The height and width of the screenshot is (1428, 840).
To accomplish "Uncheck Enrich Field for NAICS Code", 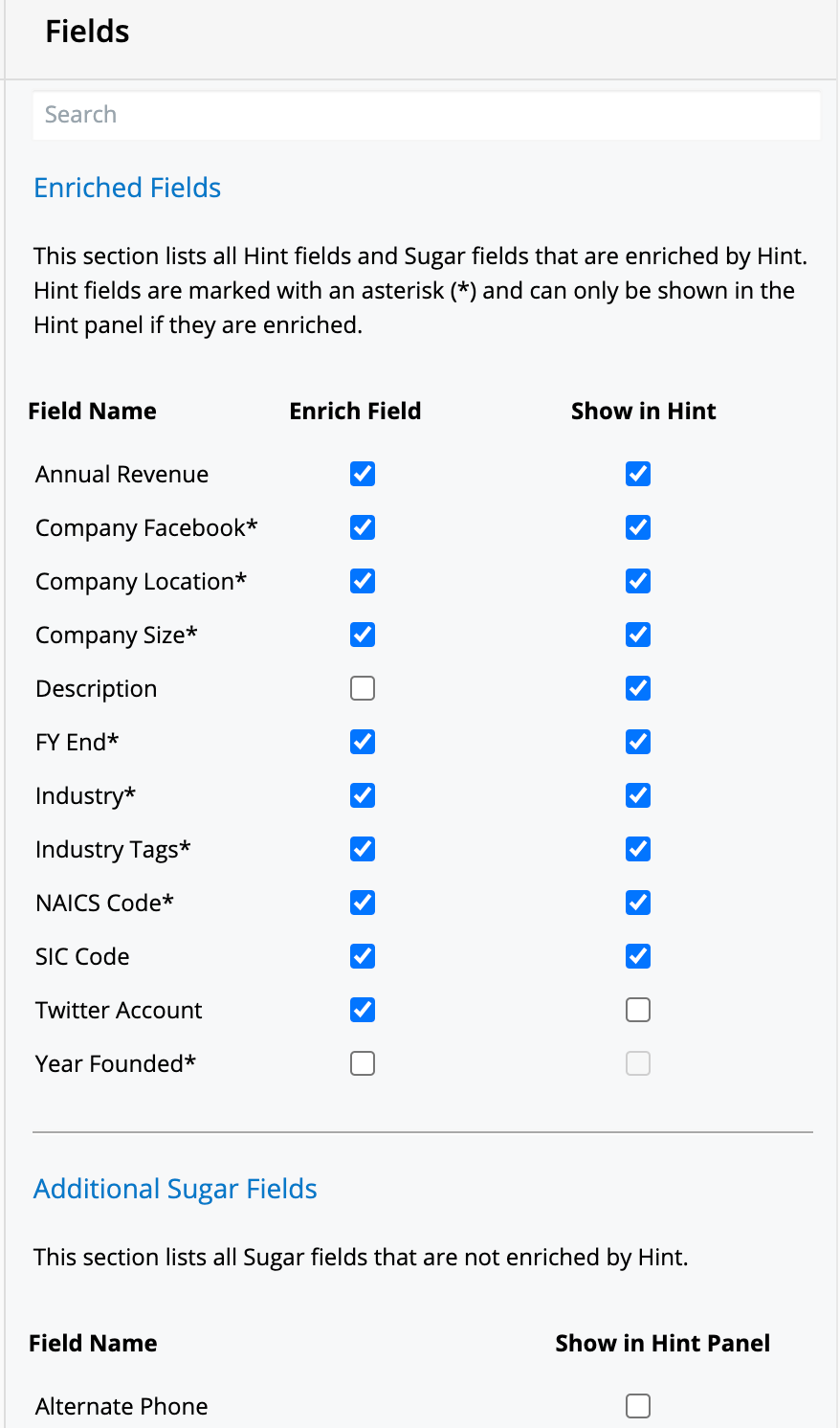I will 363,903.
